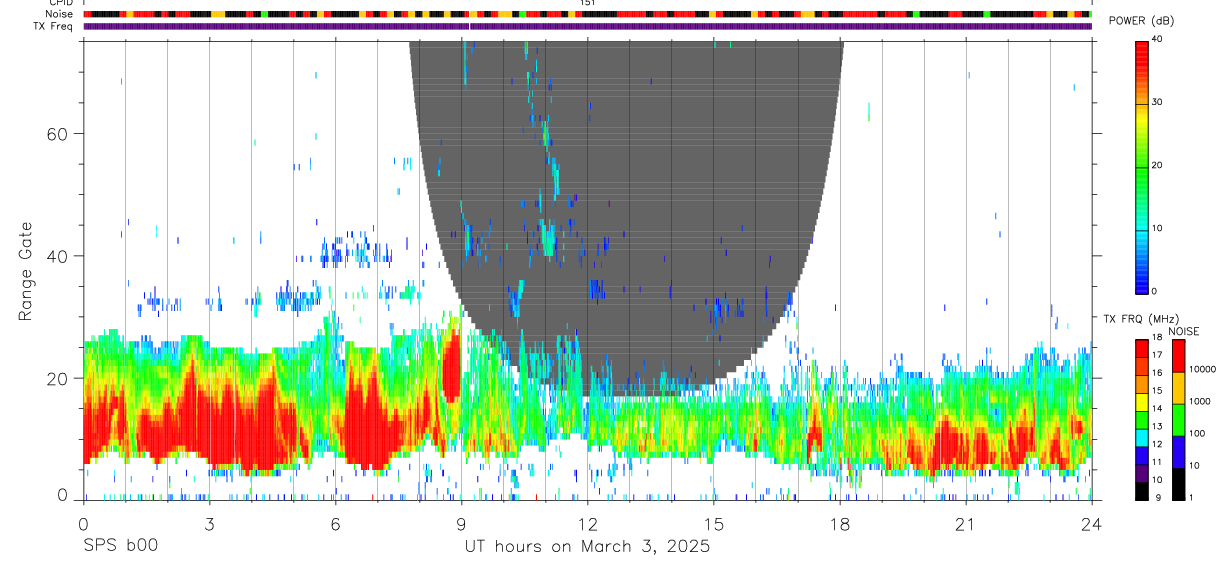This screenshot has height=567, width=1228.
Task: Click power colorbar label '20'
Action: click(x=1156, y=165)
